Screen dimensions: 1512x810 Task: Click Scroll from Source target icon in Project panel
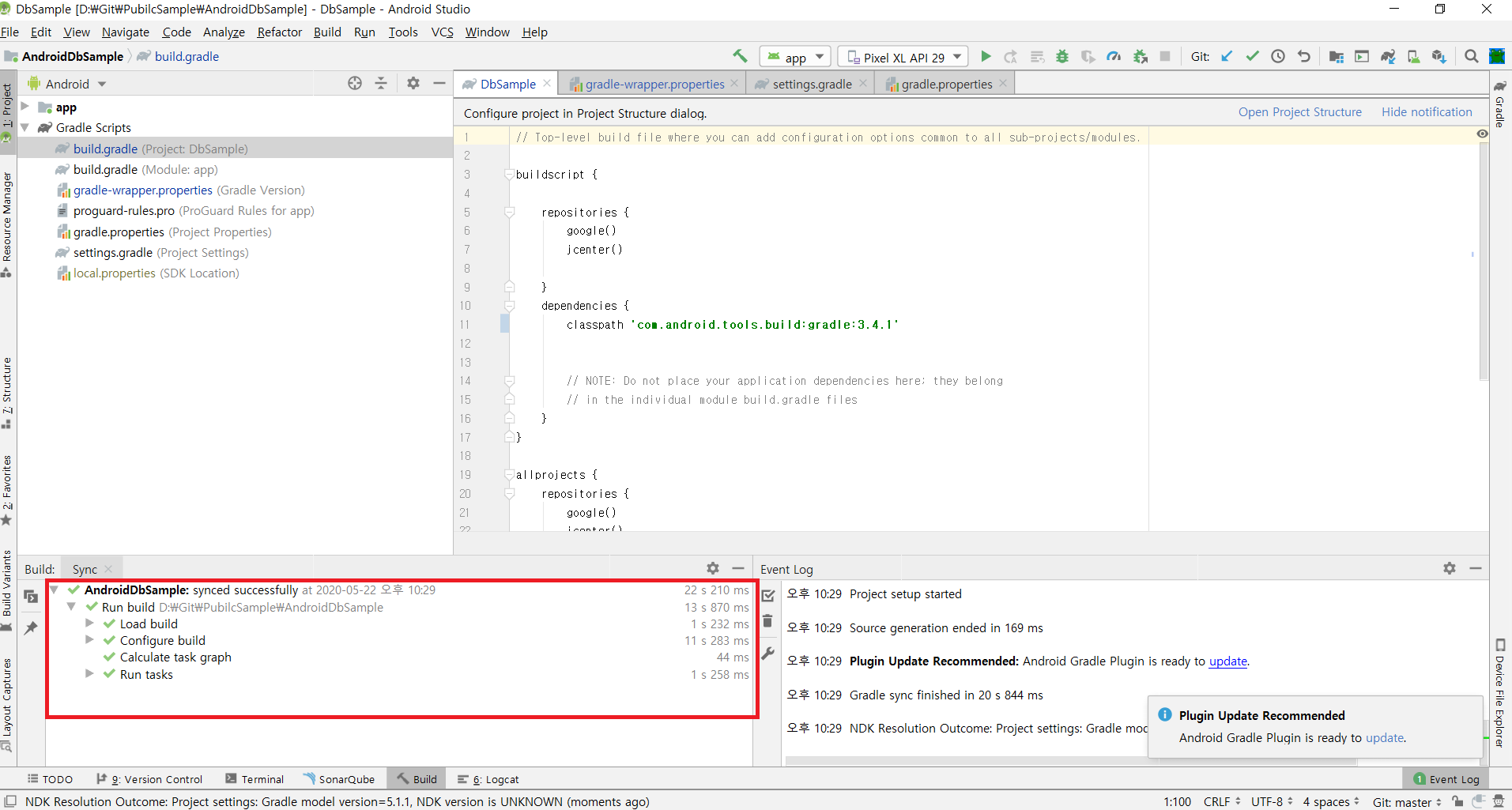point(355,83)
